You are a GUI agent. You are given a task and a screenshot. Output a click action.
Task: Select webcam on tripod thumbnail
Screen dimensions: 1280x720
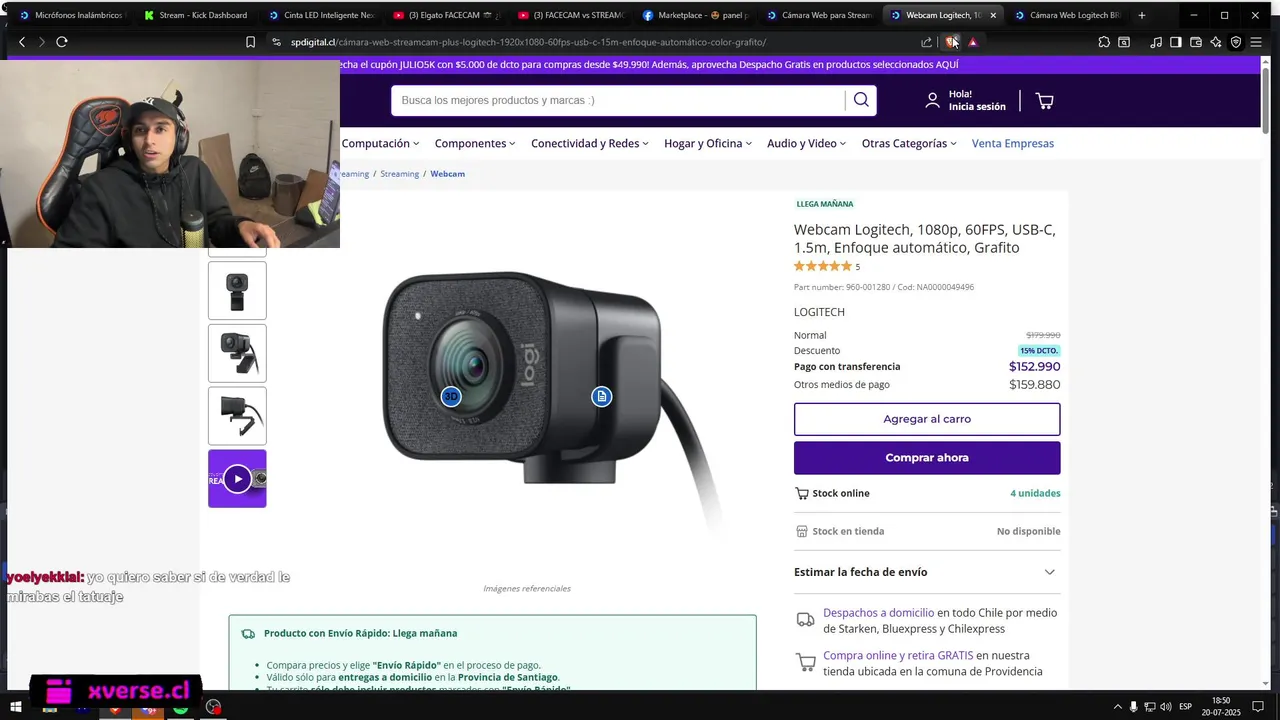point(237,353)
